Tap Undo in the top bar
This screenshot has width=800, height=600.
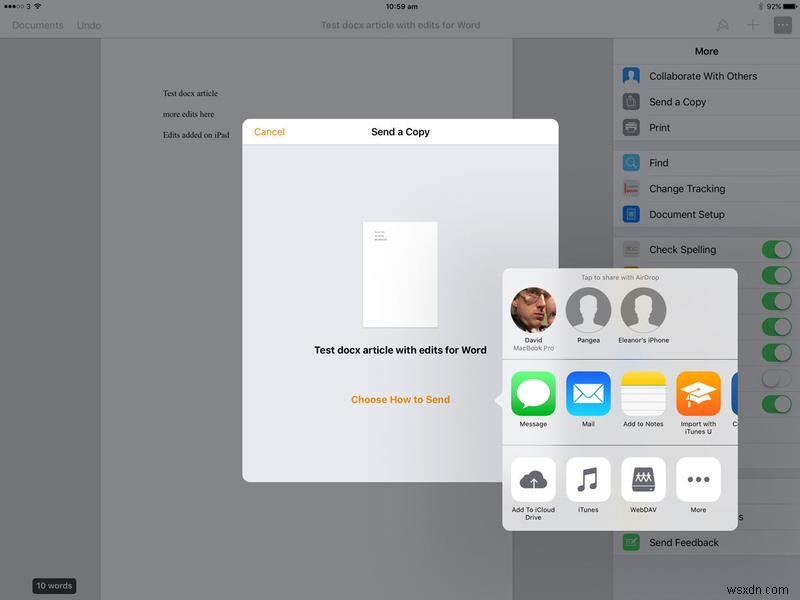click(89, 25)
